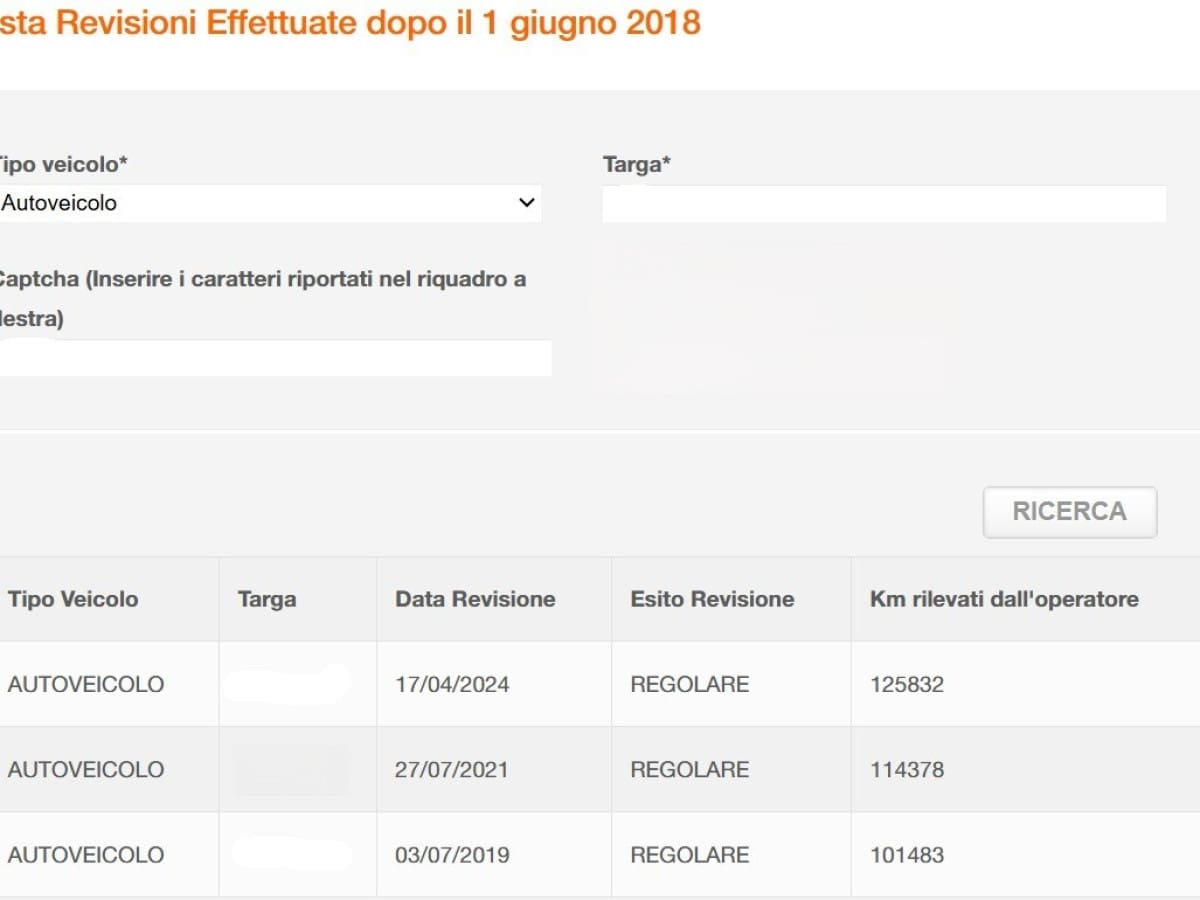The image size is (1200, 900).
Task: Click the Tipo Veicolo column header
Action: [73, 599]
